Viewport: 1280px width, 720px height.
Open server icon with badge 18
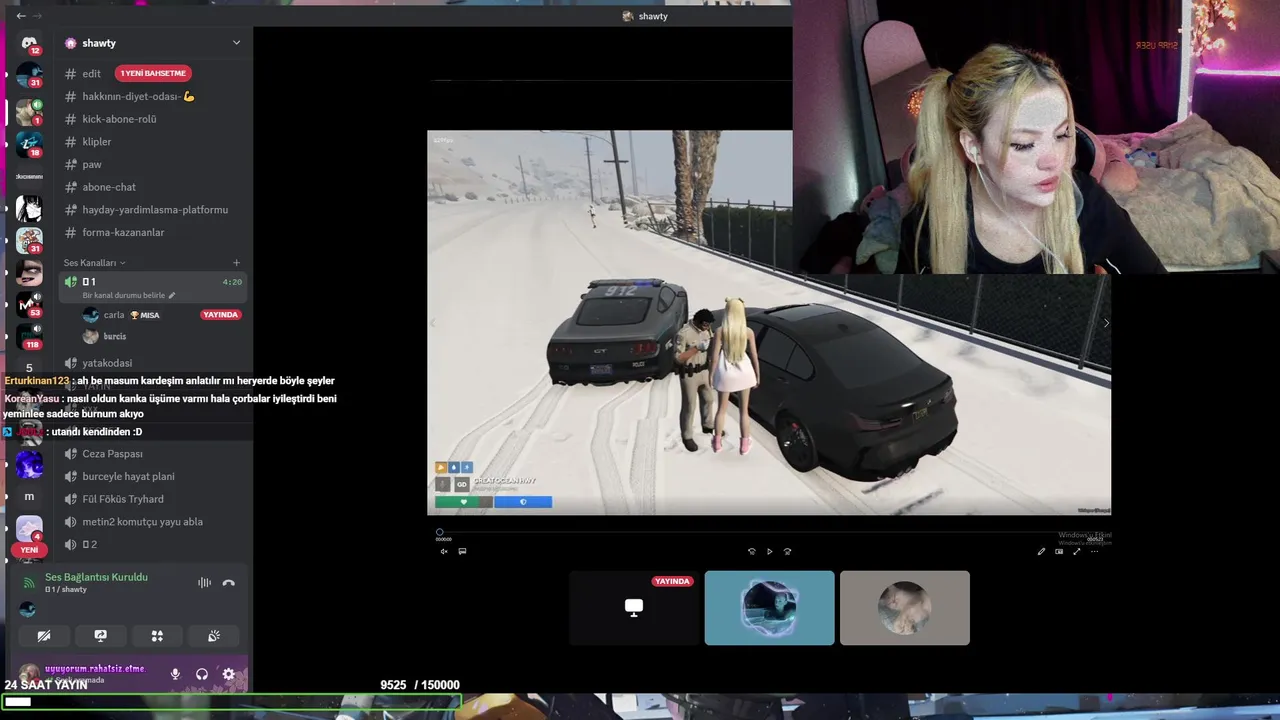29,144
